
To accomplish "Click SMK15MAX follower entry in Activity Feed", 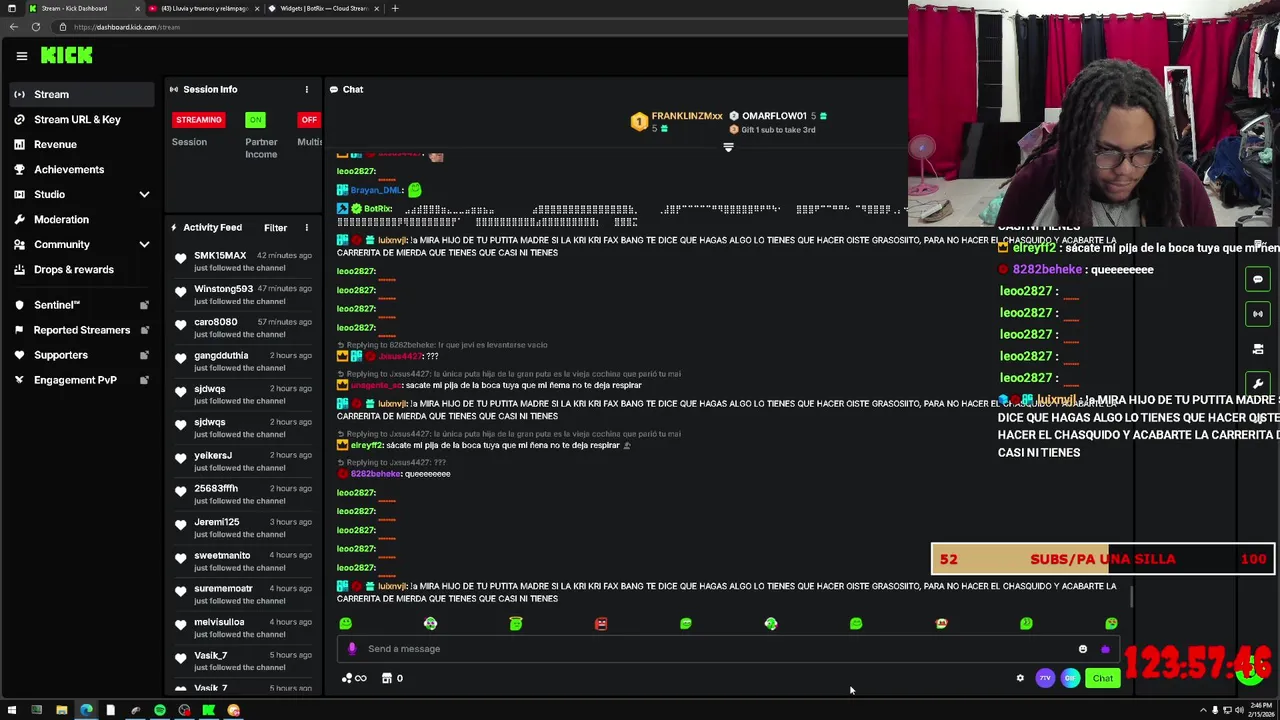I will point(245,261).
